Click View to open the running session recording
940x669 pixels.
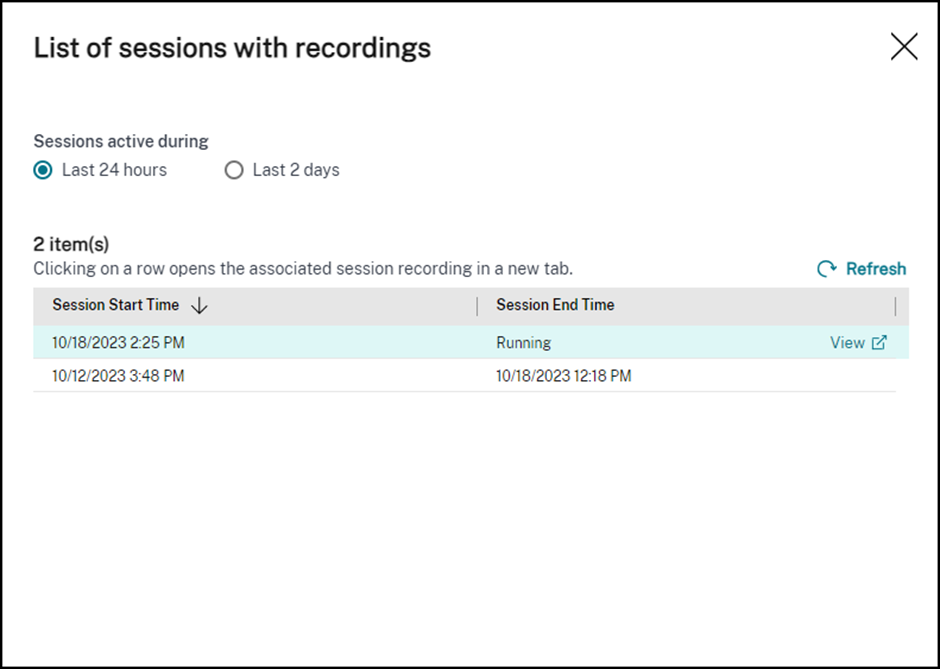pos(848,342)
